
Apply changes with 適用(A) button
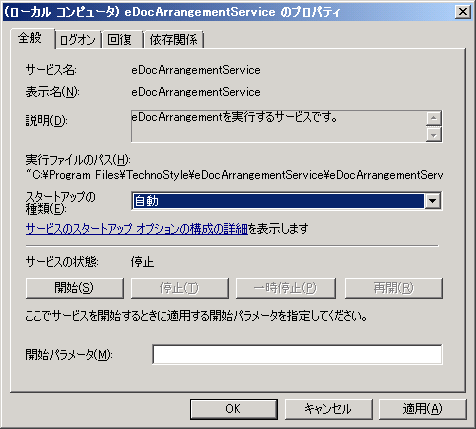tap(423, 409)
